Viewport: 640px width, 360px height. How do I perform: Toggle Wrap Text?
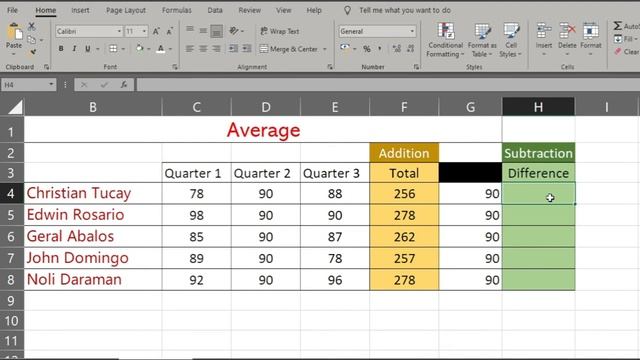(280, 31)
